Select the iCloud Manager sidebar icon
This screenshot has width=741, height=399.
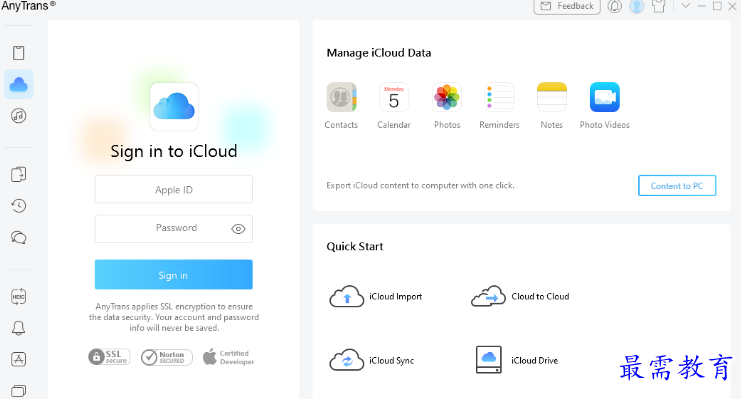[18, 84]
